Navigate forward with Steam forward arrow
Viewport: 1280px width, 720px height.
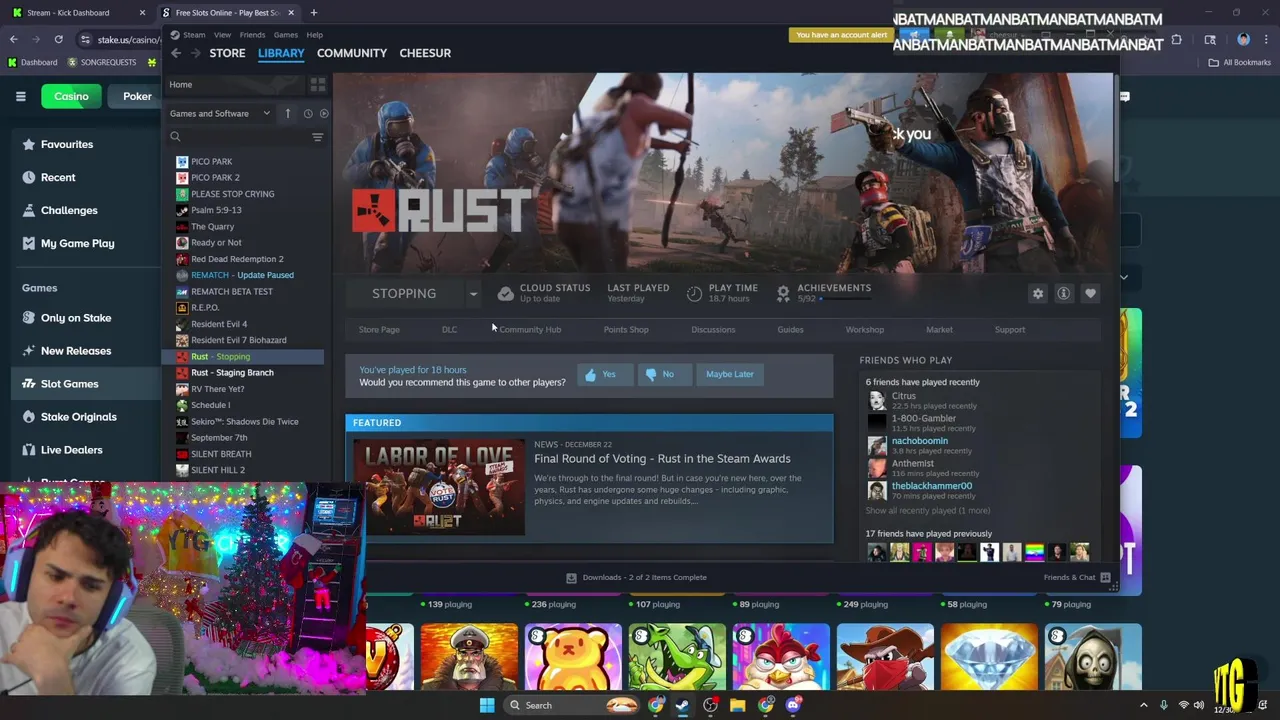point(196,53)
